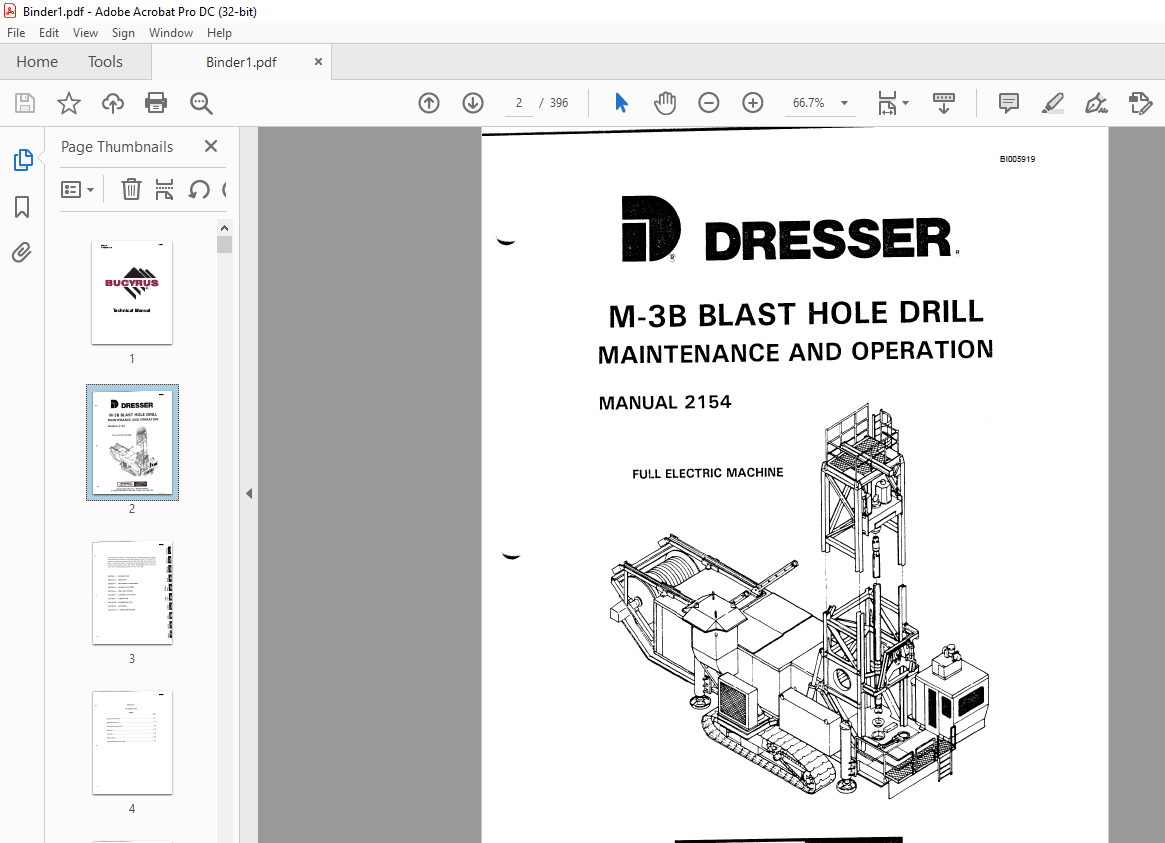1165x843 pixels.
Task: Open the Sign menu
Action: click(x=123, y=33)
